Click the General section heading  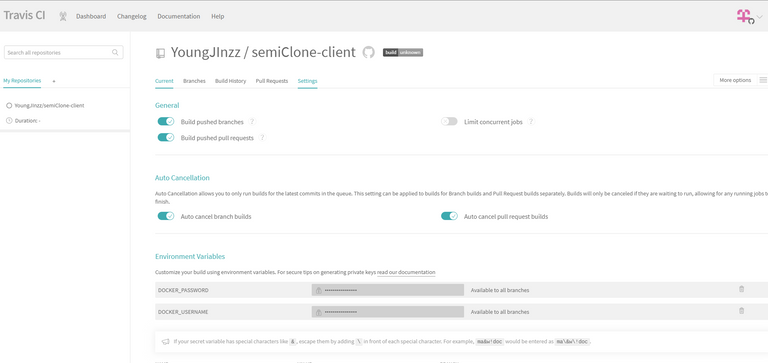click(167, 105)
